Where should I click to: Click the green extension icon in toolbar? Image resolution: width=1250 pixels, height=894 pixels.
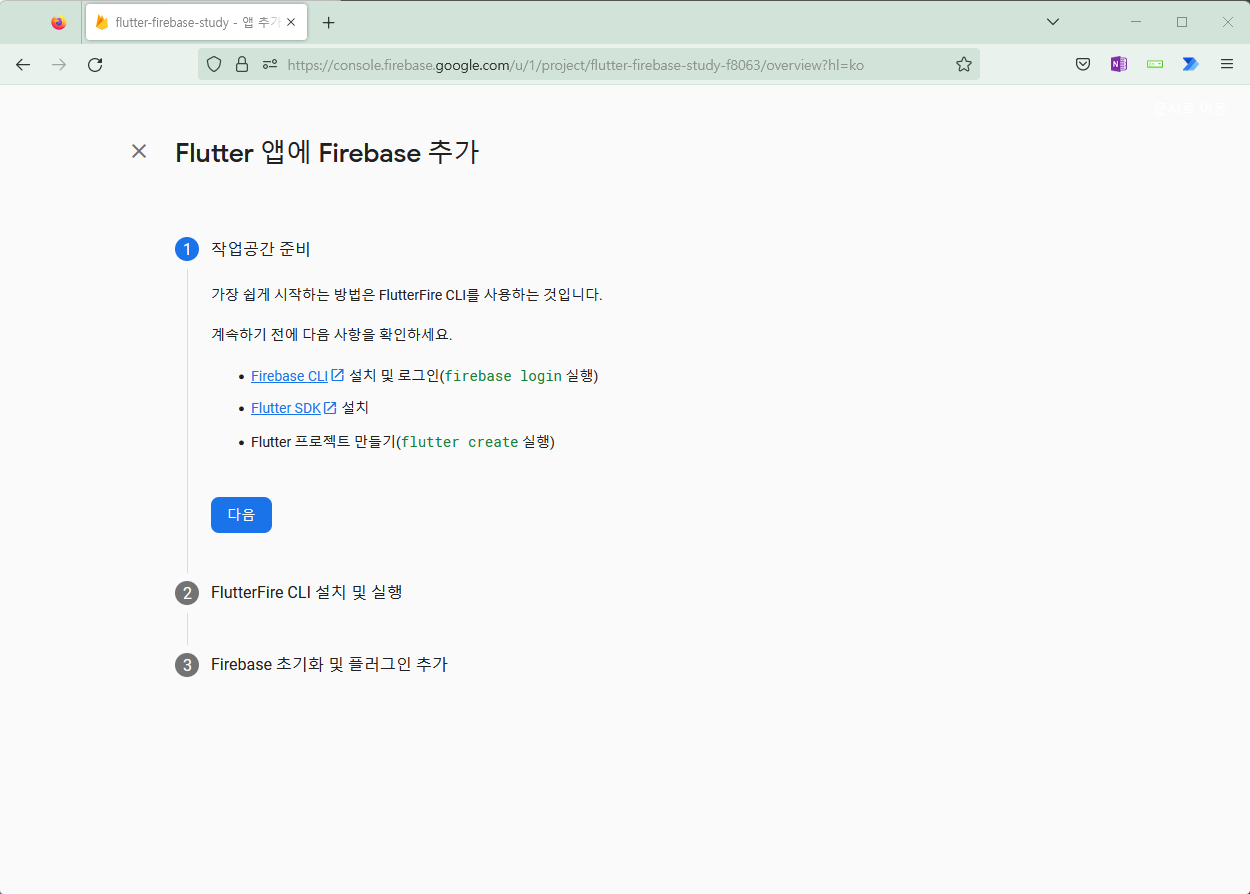1155,64
